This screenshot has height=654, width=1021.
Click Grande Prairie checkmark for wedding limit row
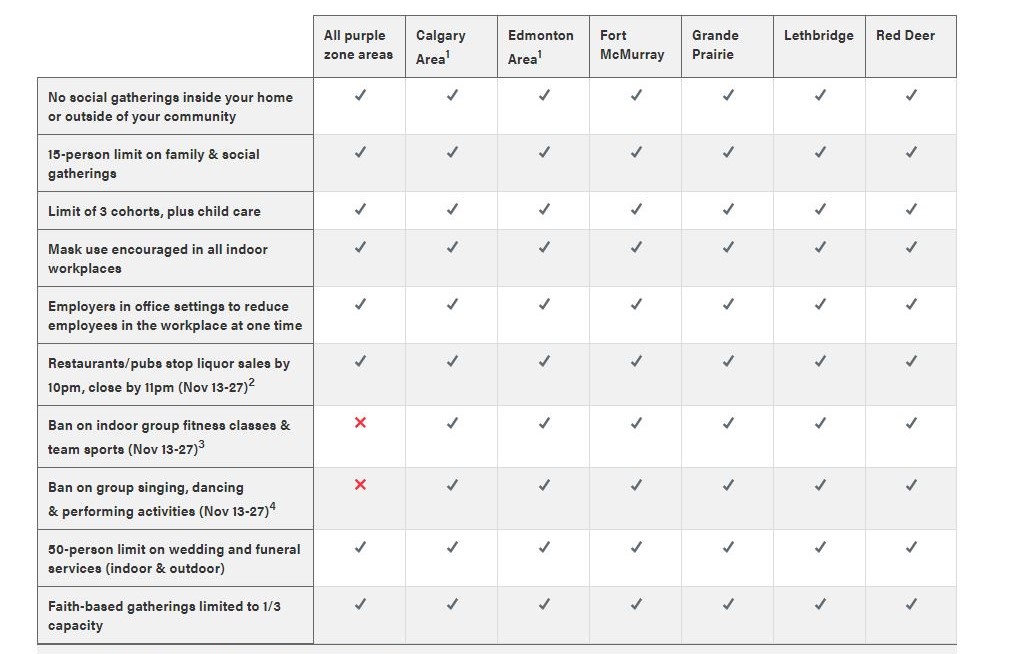click(x=728, y=547)
